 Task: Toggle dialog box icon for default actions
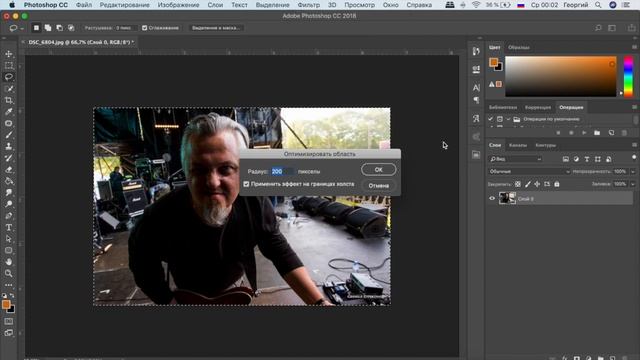pyautogui.click(x=500, y=119)
